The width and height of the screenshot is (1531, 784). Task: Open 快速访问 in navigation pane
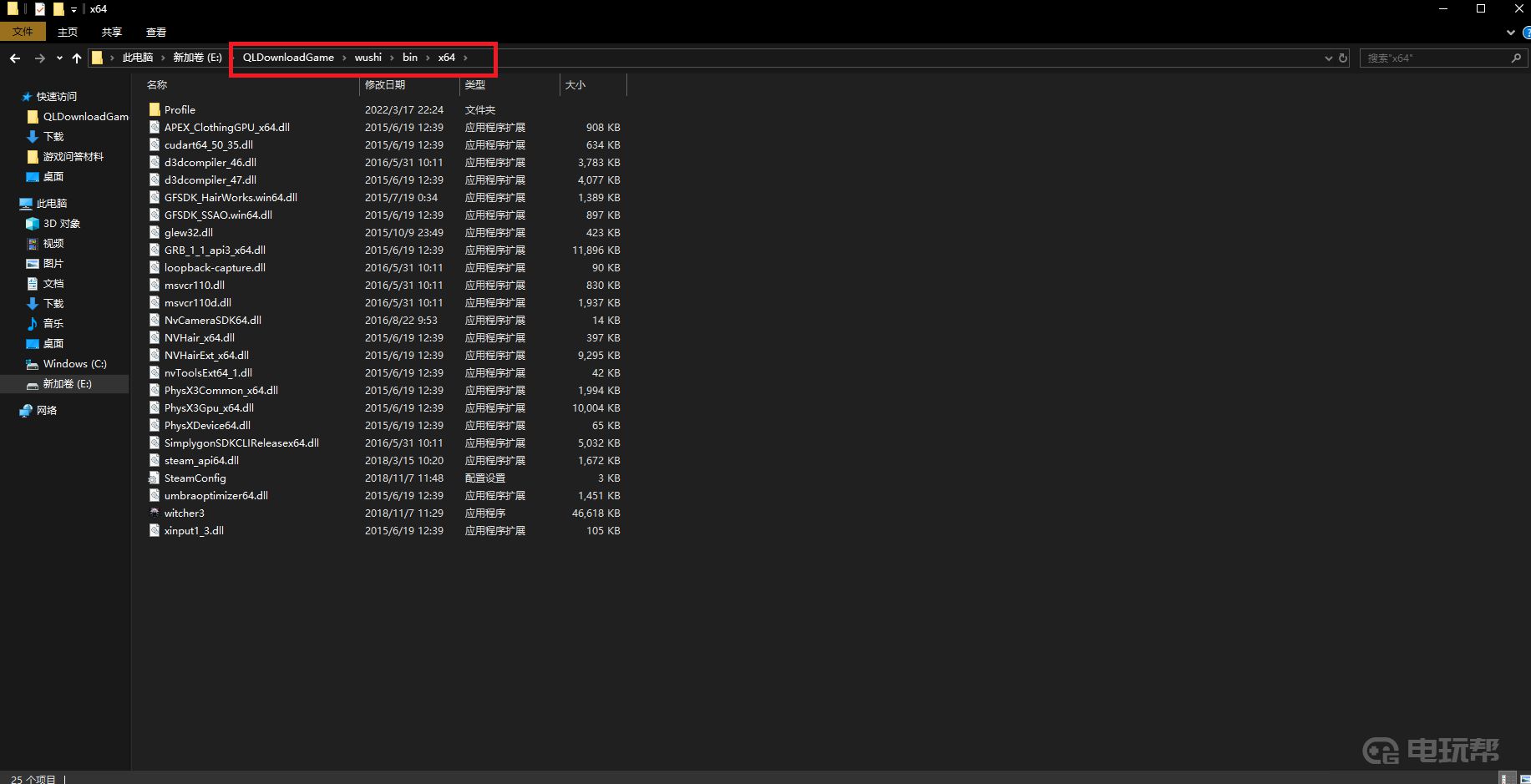click(x=57, y=96)
